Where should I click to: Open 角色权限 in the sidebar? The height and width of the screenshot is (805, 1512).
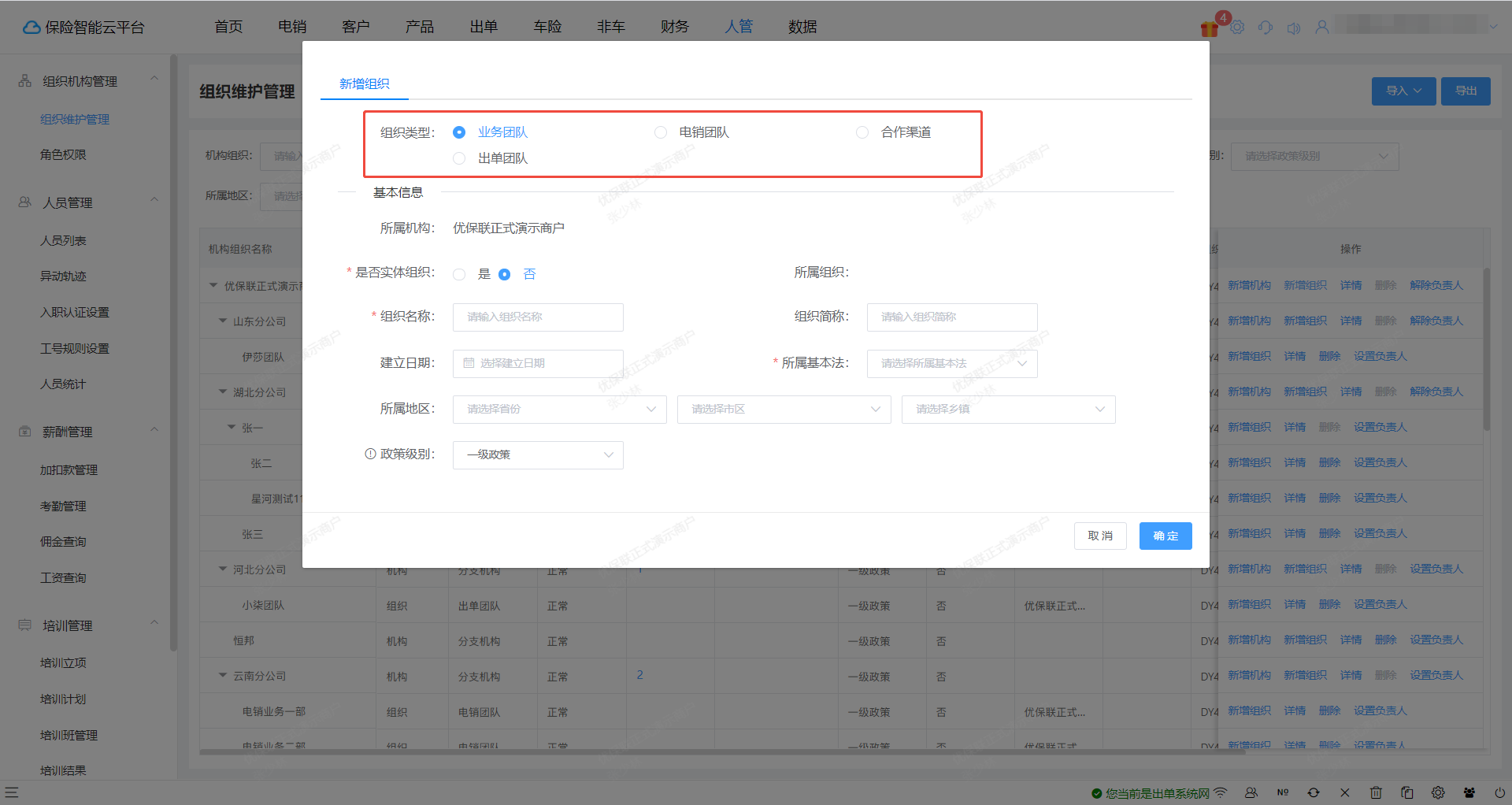(64, 154)
